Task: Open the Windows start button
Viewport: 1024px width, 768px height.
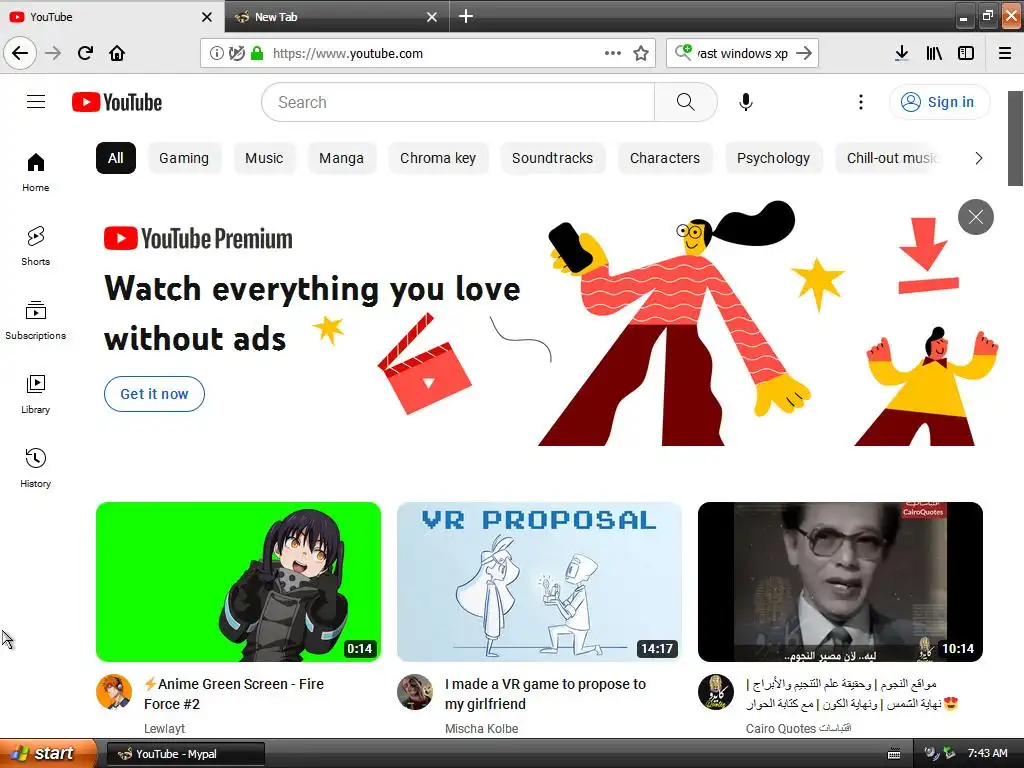Action: [48, 753]
